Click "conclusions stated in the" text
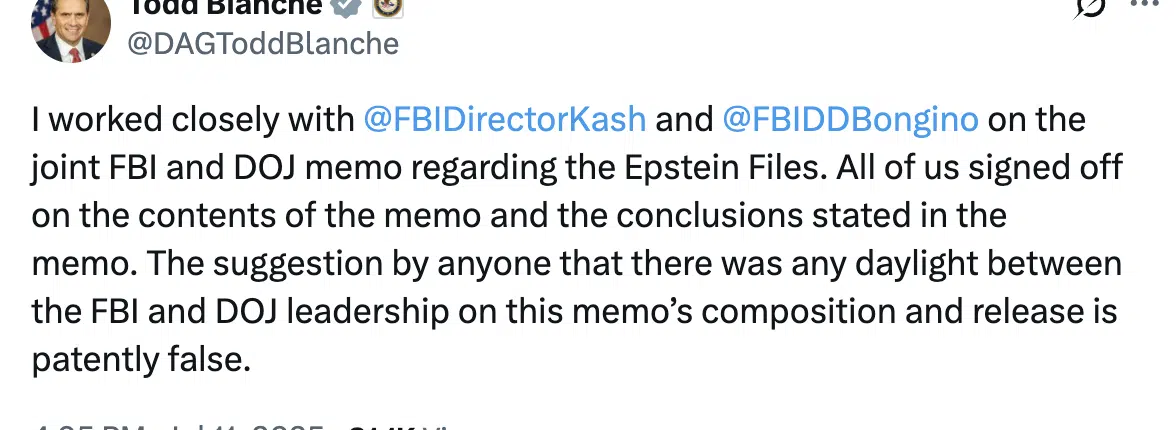 pyautogui.click(x=812, y=216)
